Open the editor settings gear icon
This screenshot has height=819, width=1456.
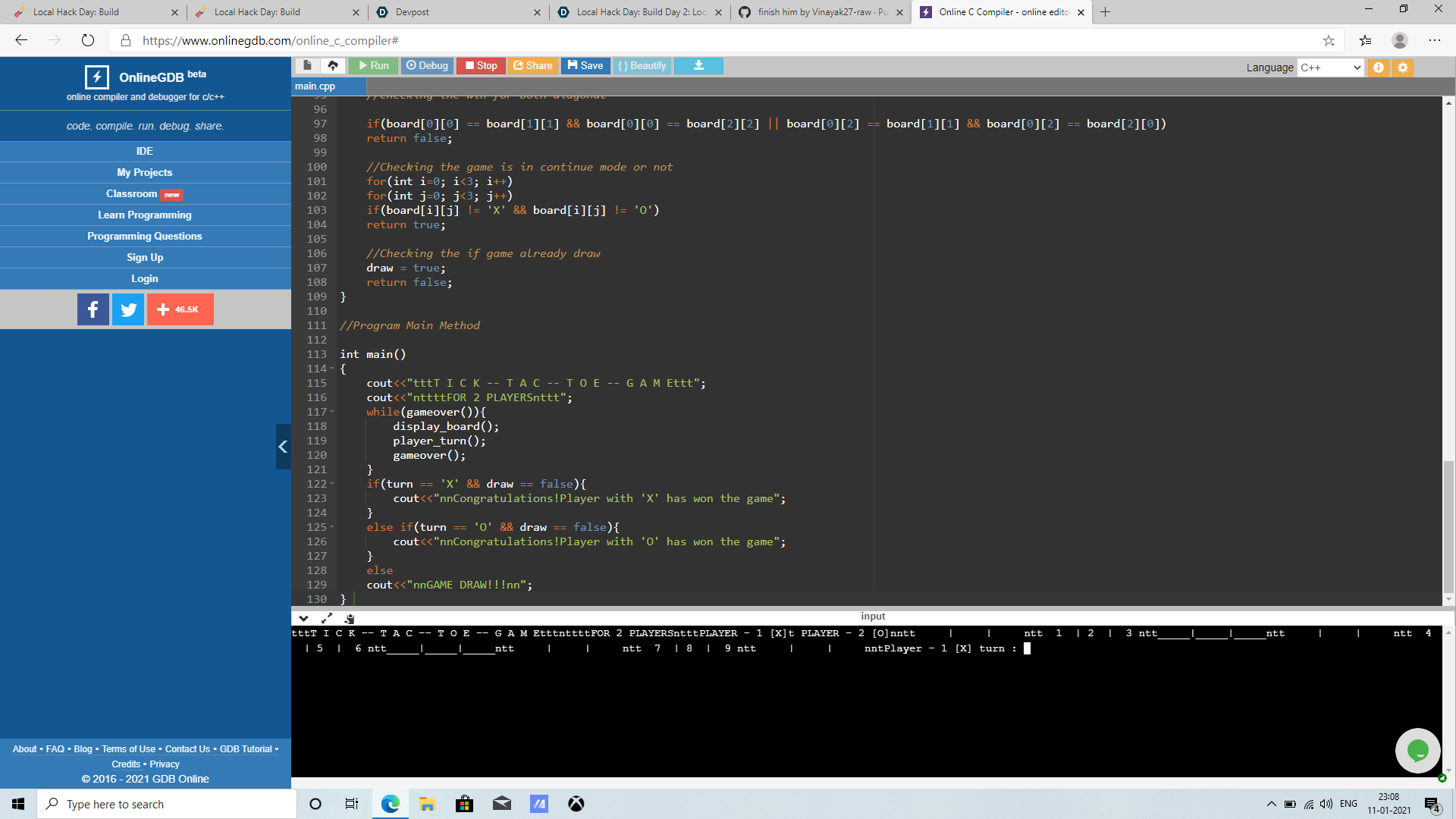[1402, 67]
